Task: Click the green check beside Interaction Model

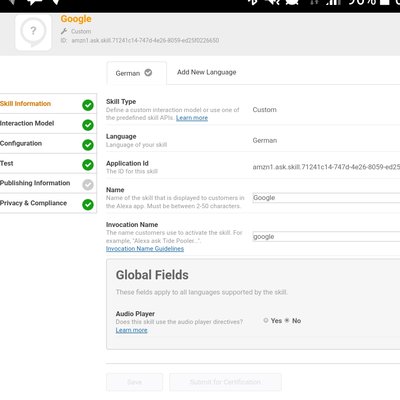Action: coord(88,125)
